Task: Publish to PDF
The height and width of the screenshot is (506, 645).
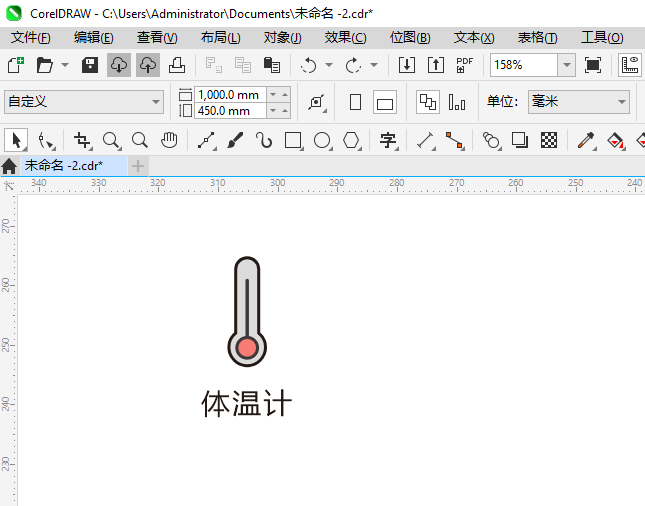Action: (464, 65)
